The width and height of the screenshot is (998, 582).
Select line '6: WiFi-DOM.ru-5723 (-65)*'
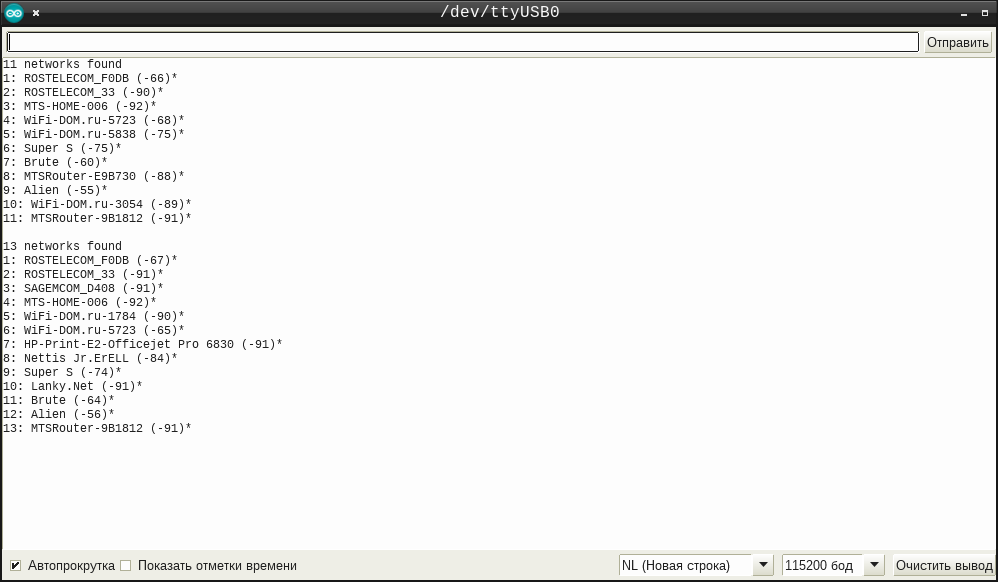tap(94, 330)
